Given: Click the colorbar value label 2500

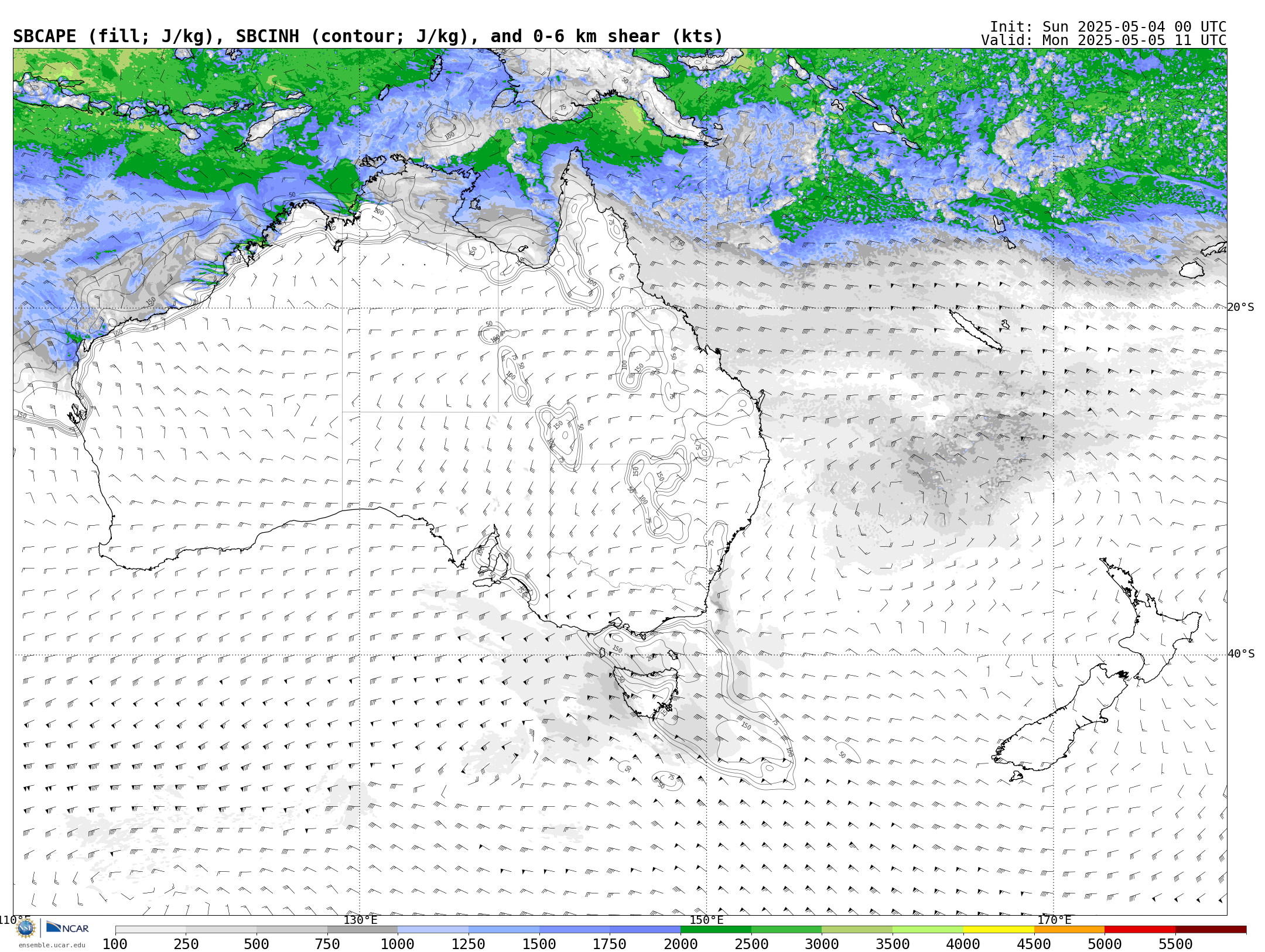Looking at the screenshot, I should (x=751, y=944).
